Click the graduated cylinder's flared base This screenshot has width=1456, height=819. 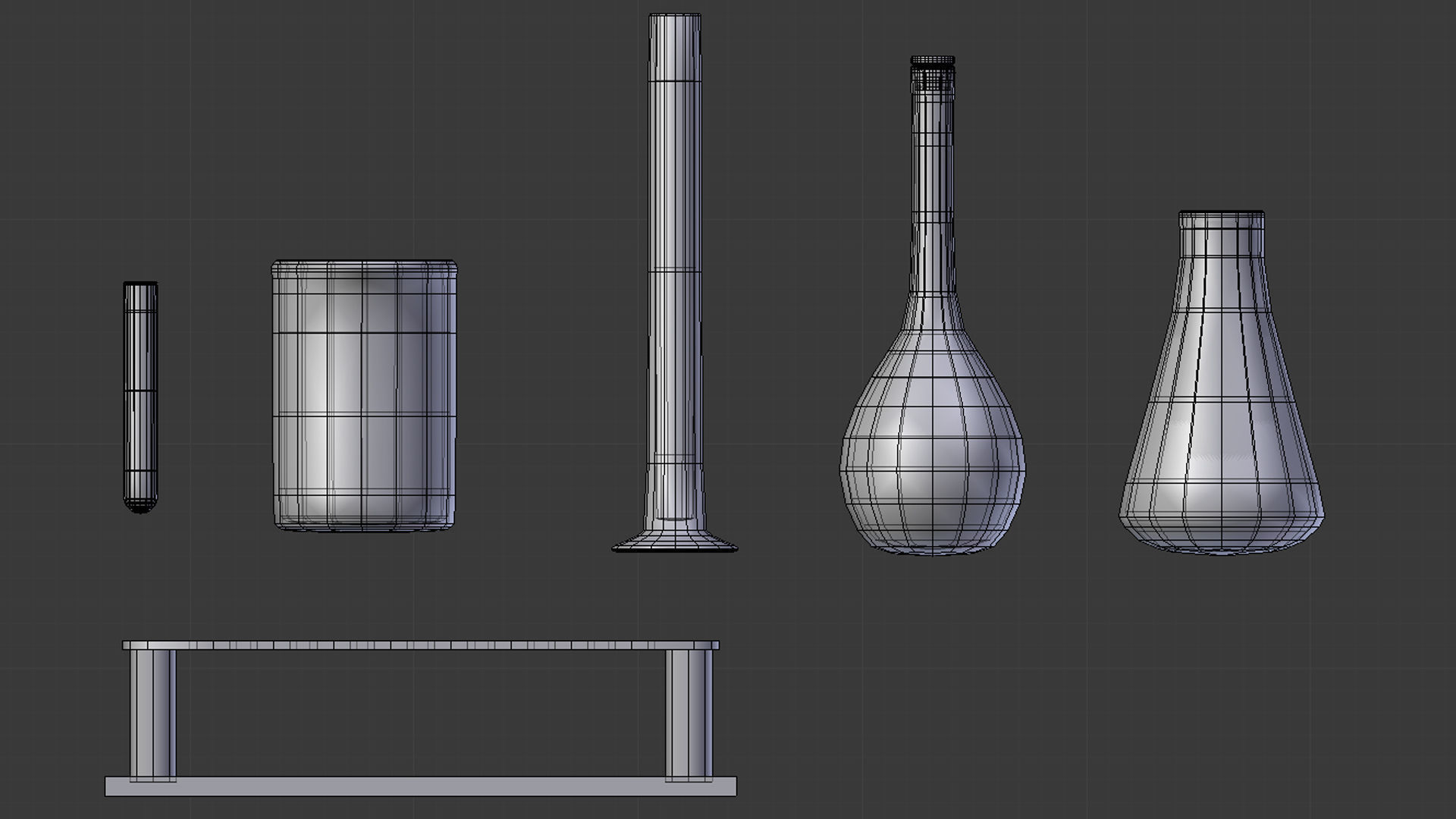[x=674, y=541]
